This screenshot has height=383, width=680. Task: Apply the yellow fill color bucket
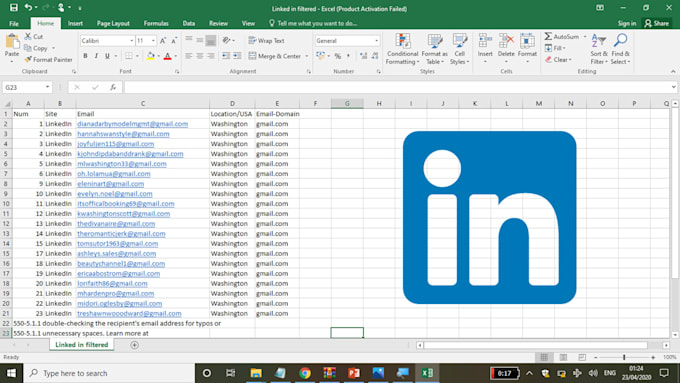tap(150, 56)
